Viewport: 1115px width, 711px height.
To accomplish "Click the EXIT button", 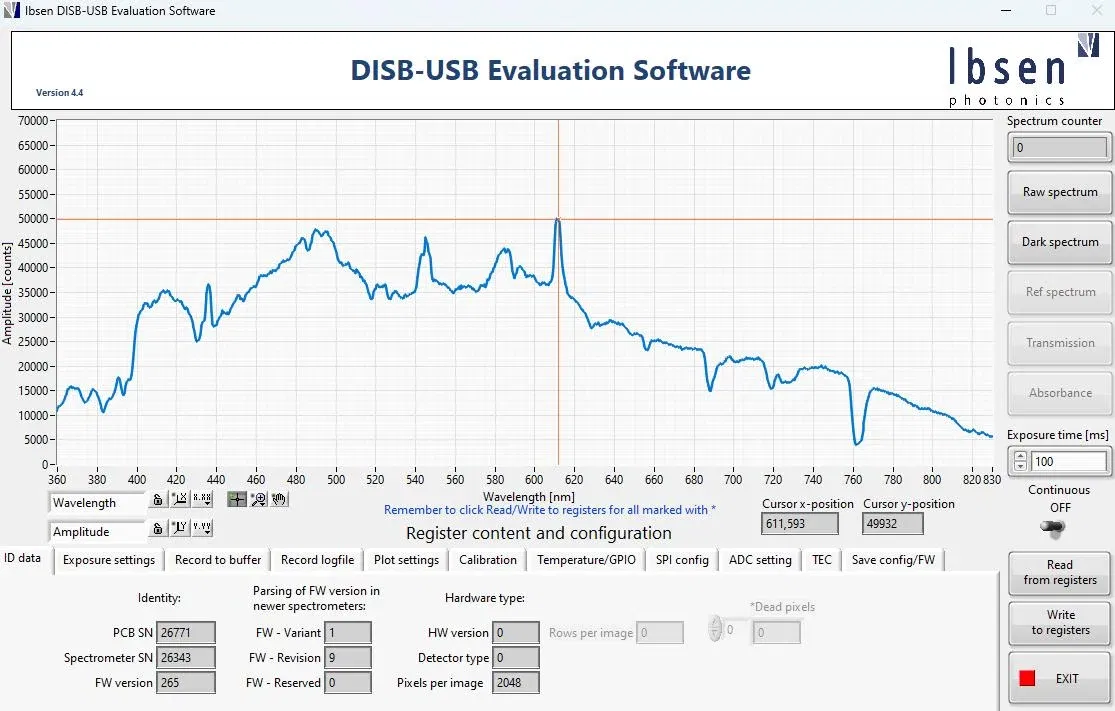I will pos(1059,677).
